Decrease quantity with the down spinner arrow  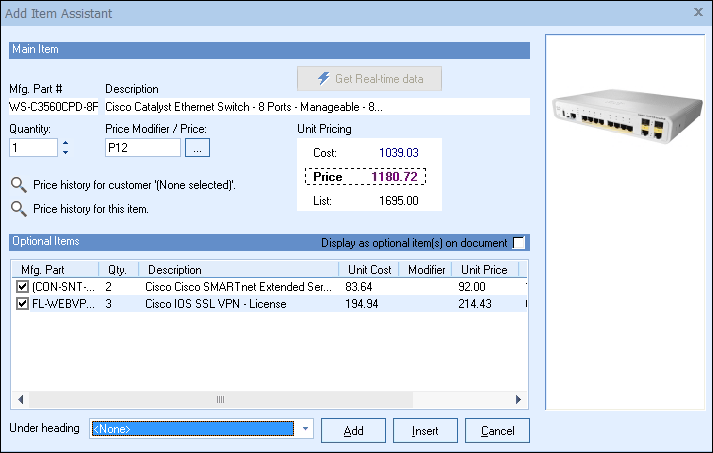[65, 153]
